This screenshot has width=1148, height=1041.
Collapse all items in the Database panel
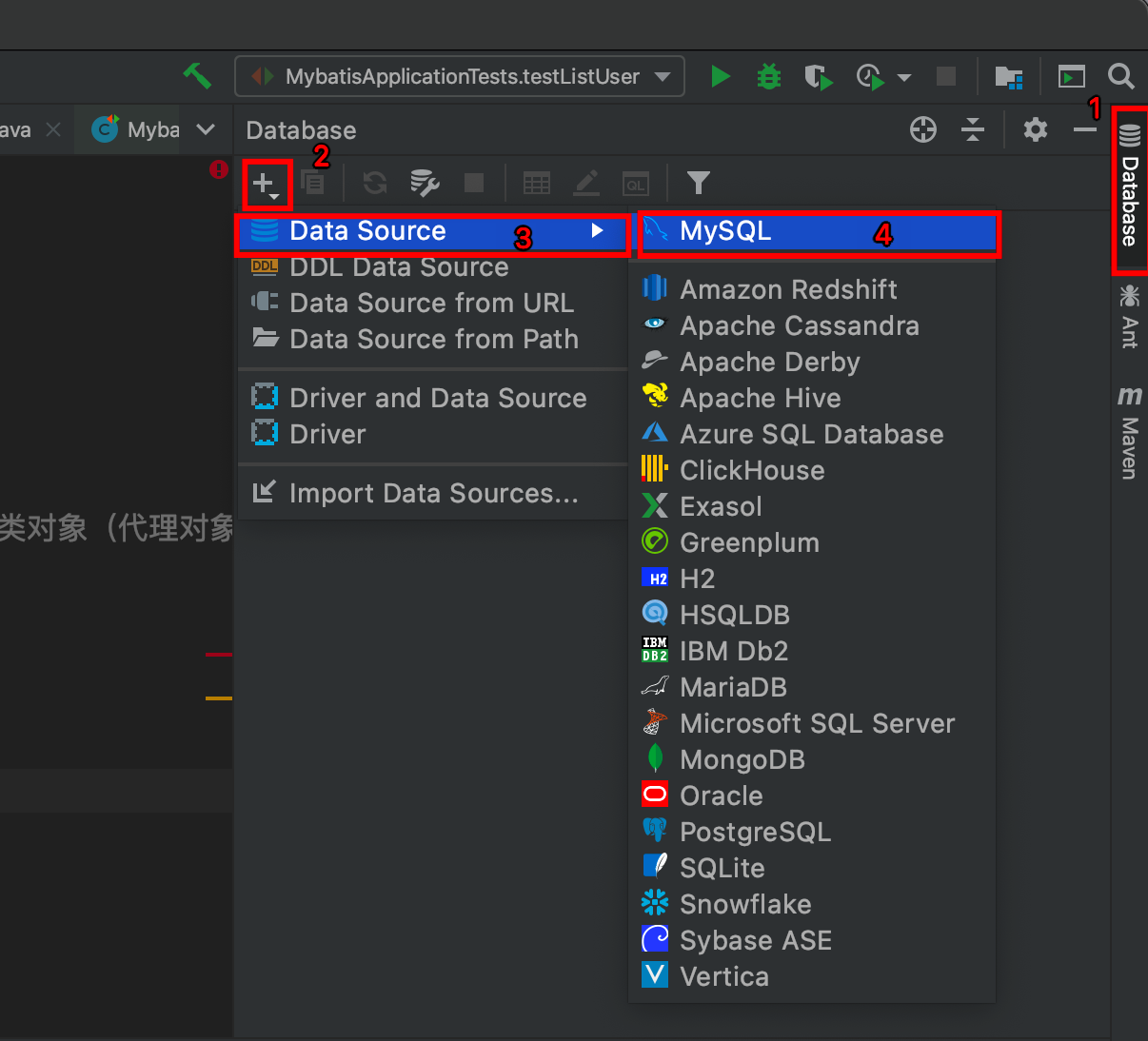coord(973,129)
